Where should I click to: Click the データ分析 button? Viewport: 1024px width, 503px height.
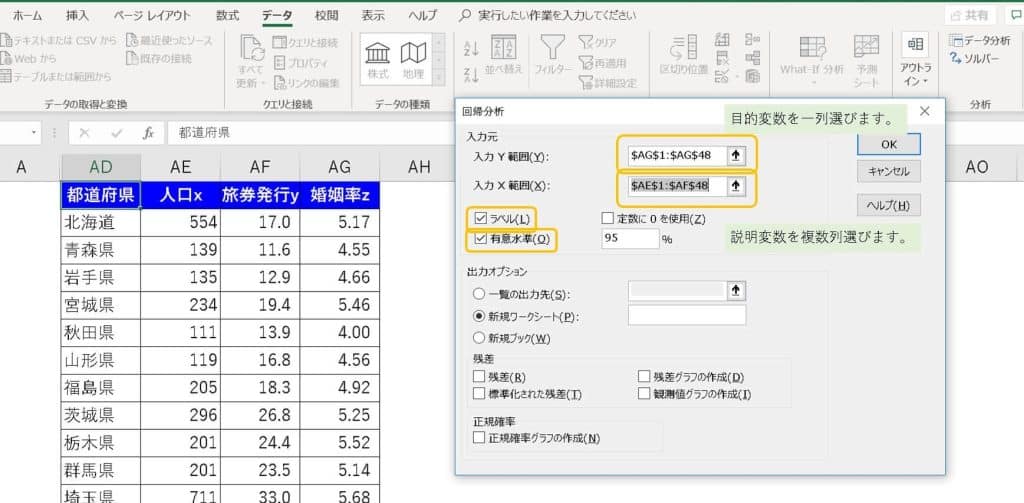[x=980, y=41]
